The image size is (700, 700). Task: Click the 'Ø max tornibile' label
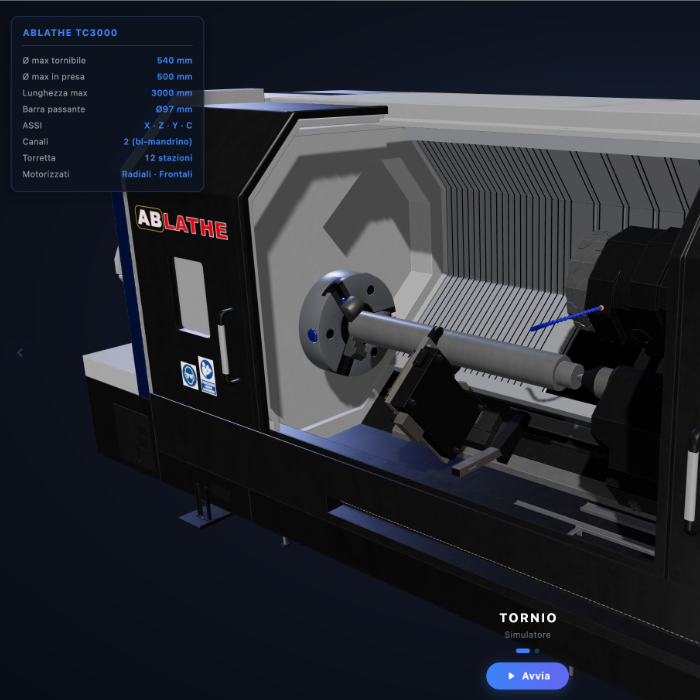(x=54, y=60)
